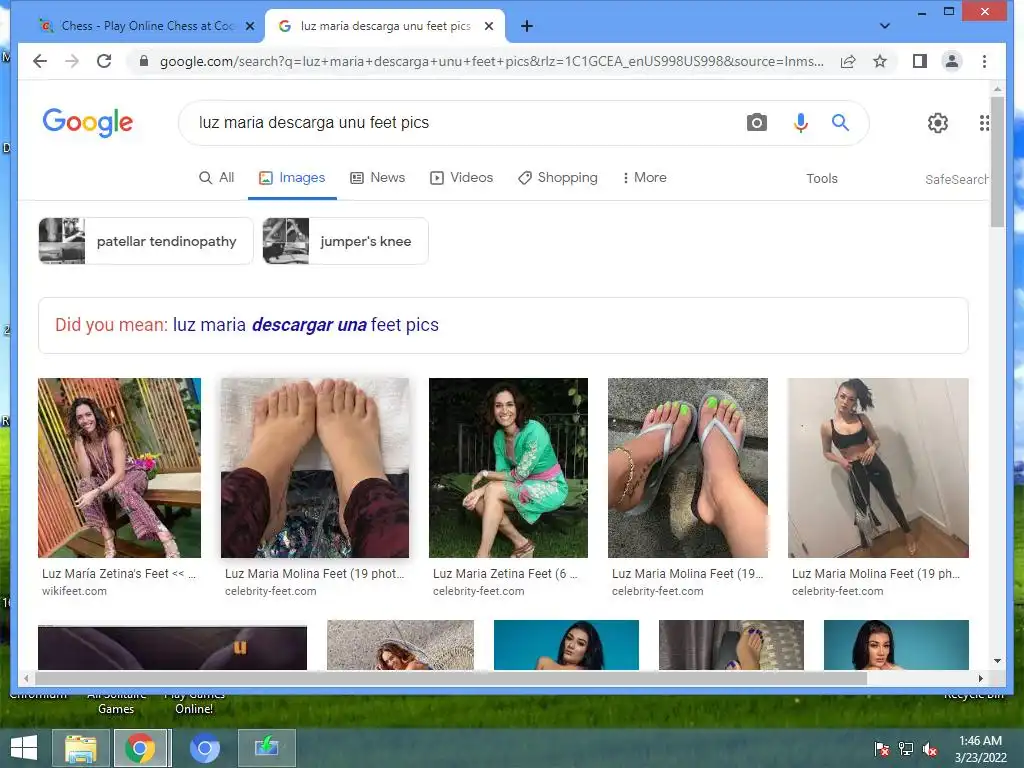The height and width of the screenshot is (768, 1024).
Task: Switch to News results
Action: coord(377,178)
